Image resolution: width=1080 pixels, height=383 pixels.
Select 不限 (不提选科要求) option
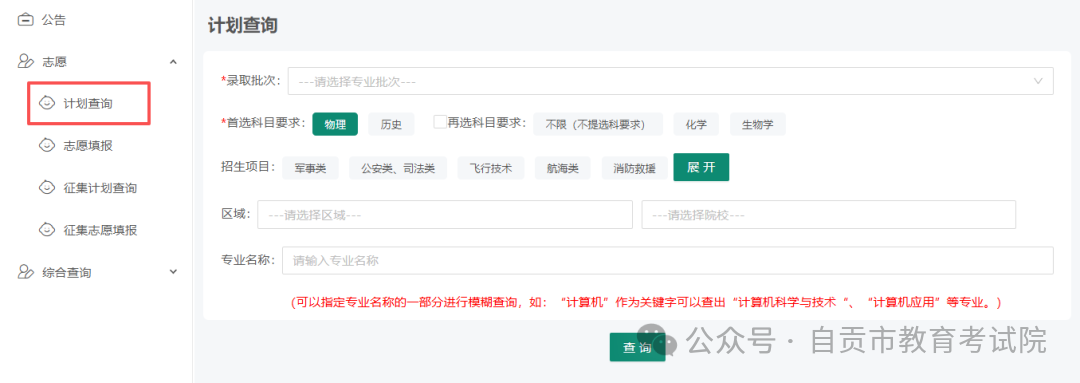[x=598, y=124]
